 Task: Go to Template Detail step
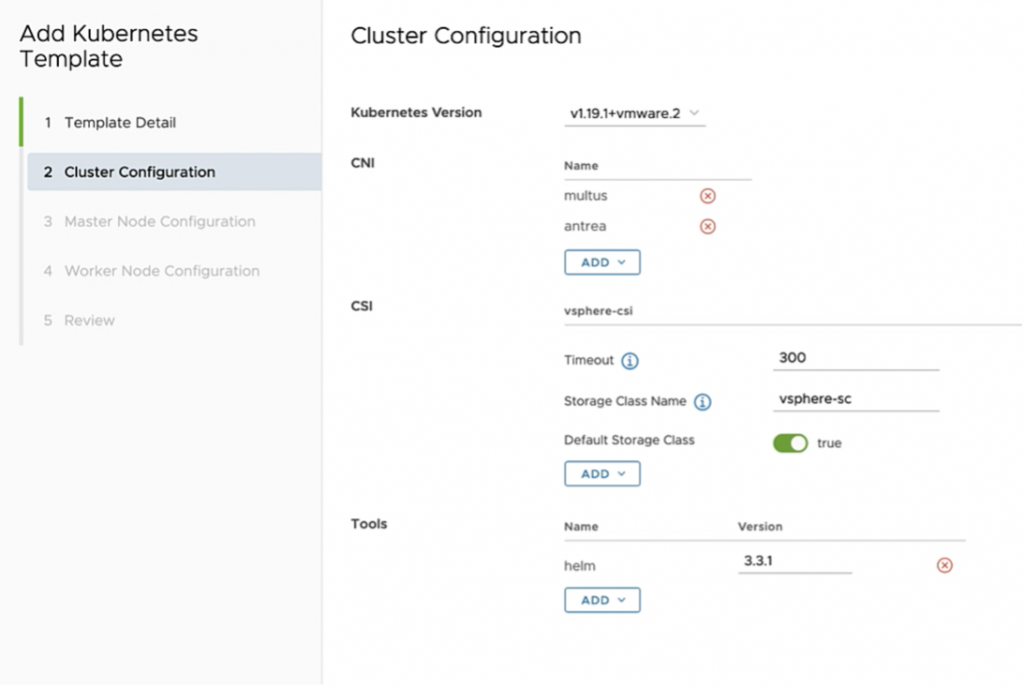click(120, 123)
